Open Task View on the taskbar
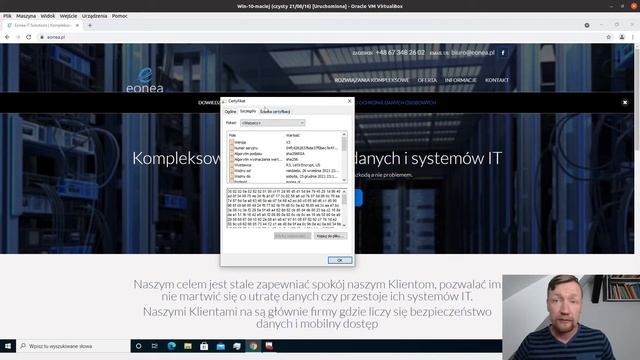Viewport: 640px width, 360px height. tap(155, 346)
